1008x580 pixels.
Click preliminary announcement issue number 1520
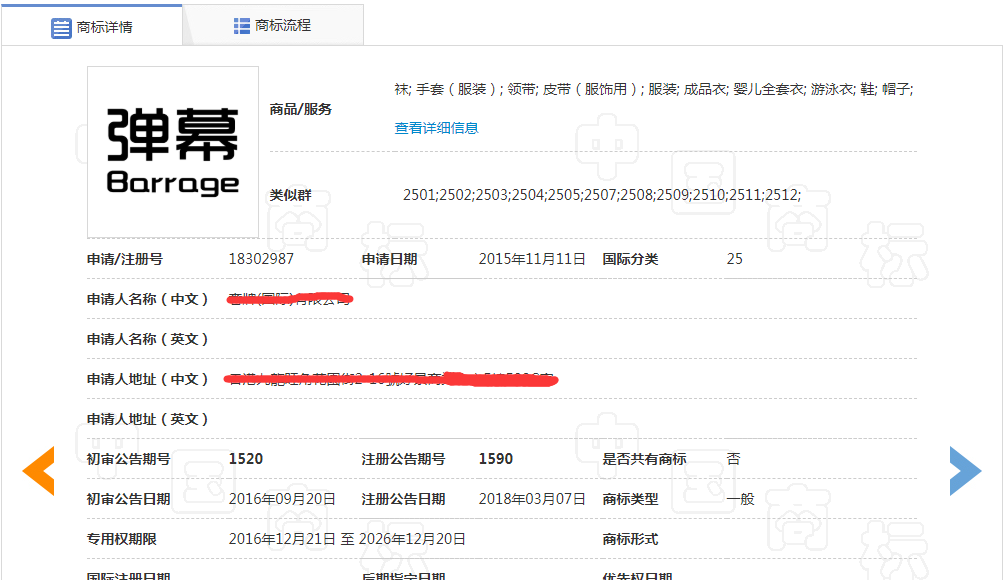(246, 459)
